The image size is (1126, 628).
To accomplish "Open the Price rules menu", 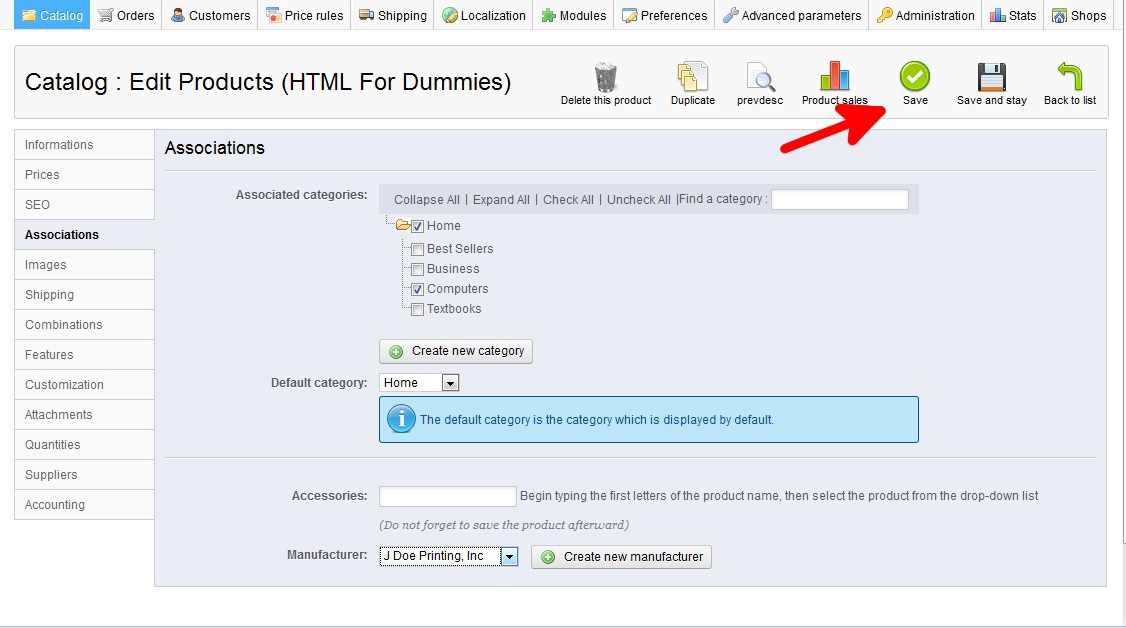I will coord(304,15).
